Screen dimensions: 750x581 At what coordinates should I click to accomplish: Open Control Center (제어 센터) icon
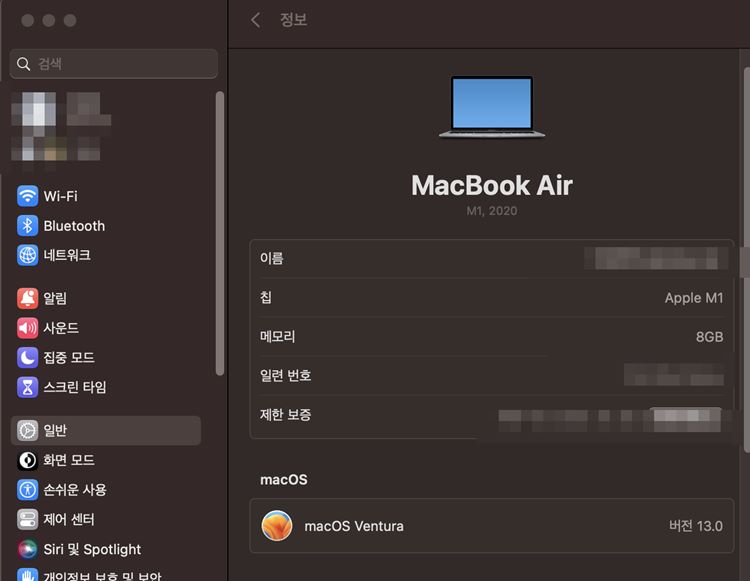(x=27, y=519)
